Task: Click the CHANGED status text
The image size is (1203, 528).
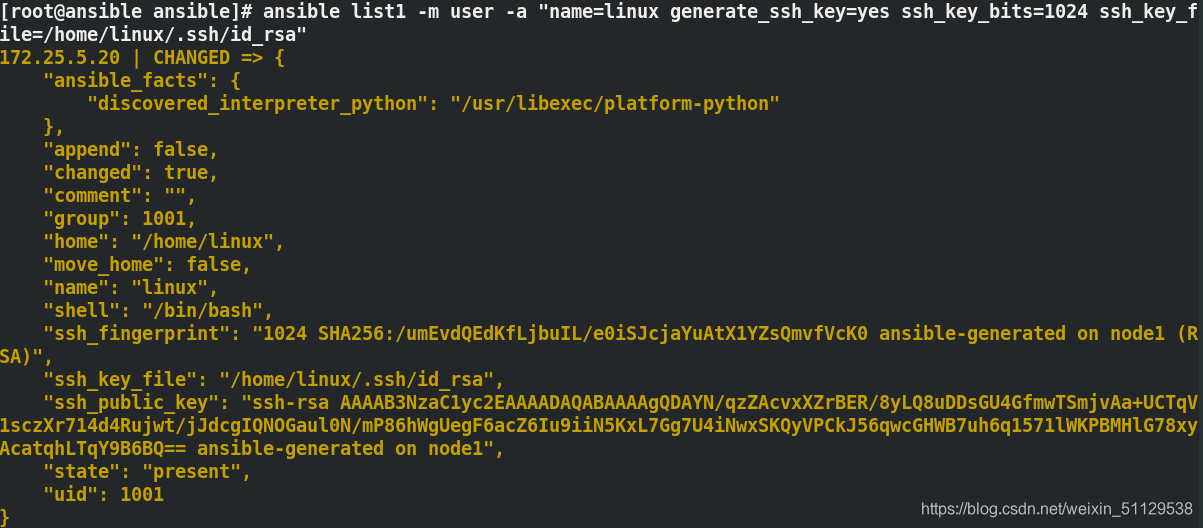Action: 191,58
